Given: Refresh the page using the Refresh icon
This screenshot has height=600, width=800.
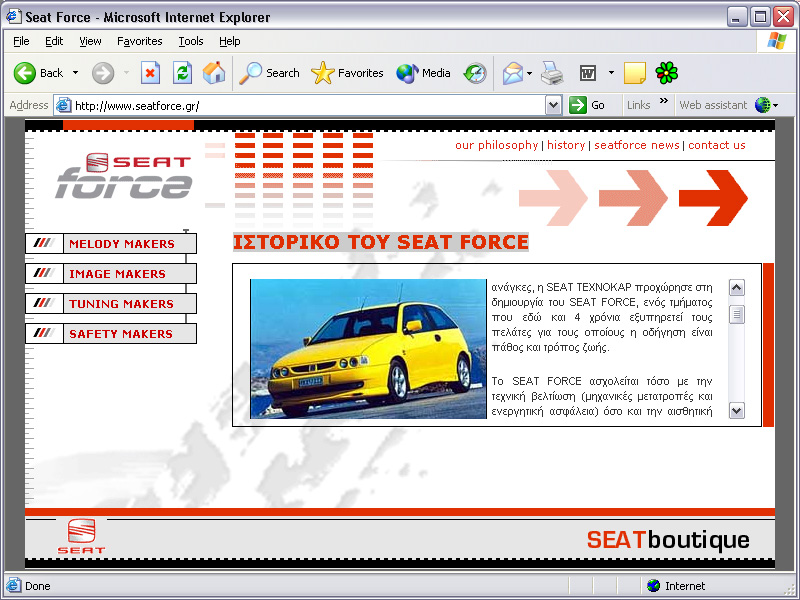Looking at the screenshot, I should click(182, 73).
